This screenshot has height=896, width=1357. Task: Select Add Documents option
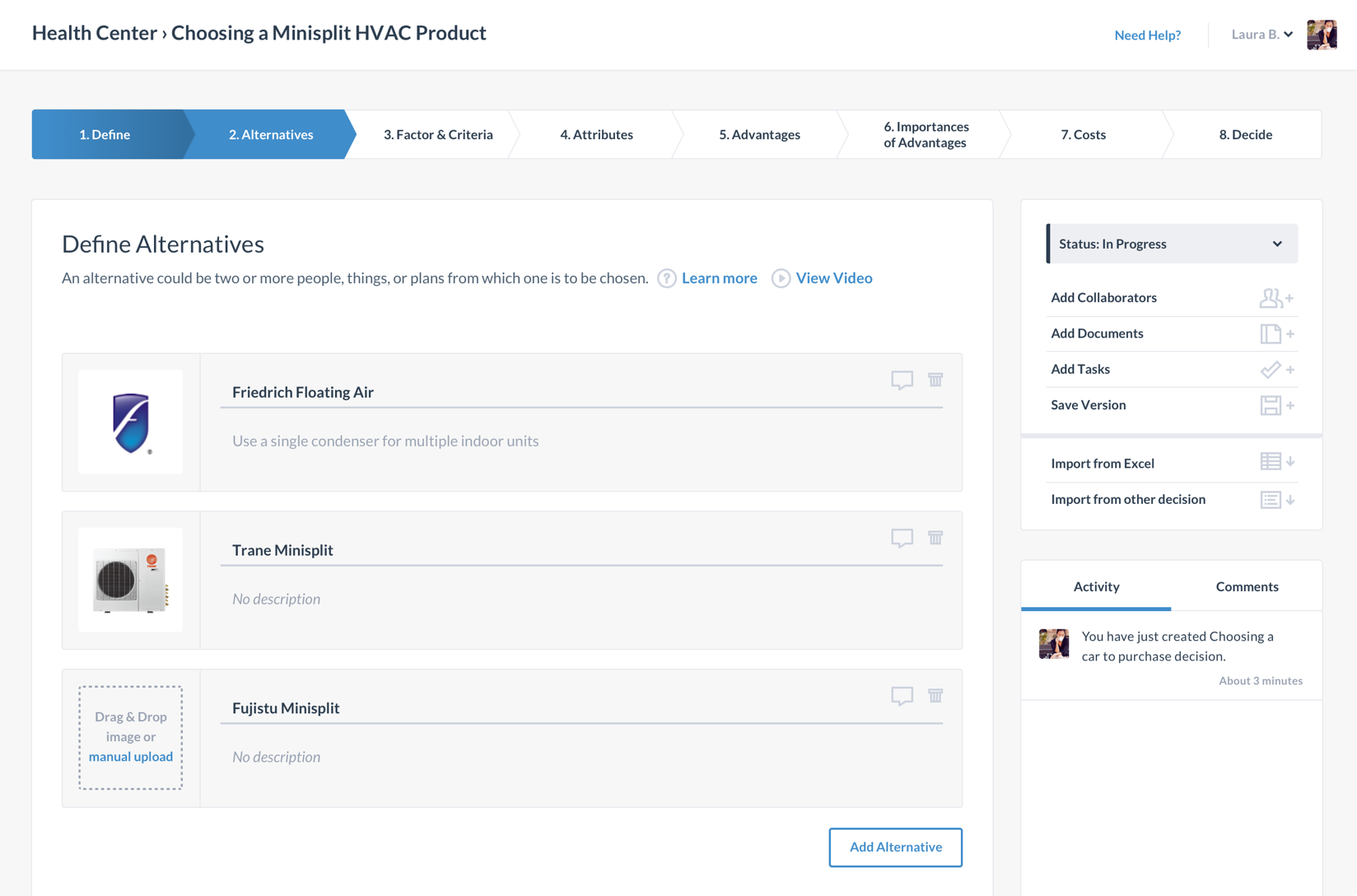(1172, 334)
